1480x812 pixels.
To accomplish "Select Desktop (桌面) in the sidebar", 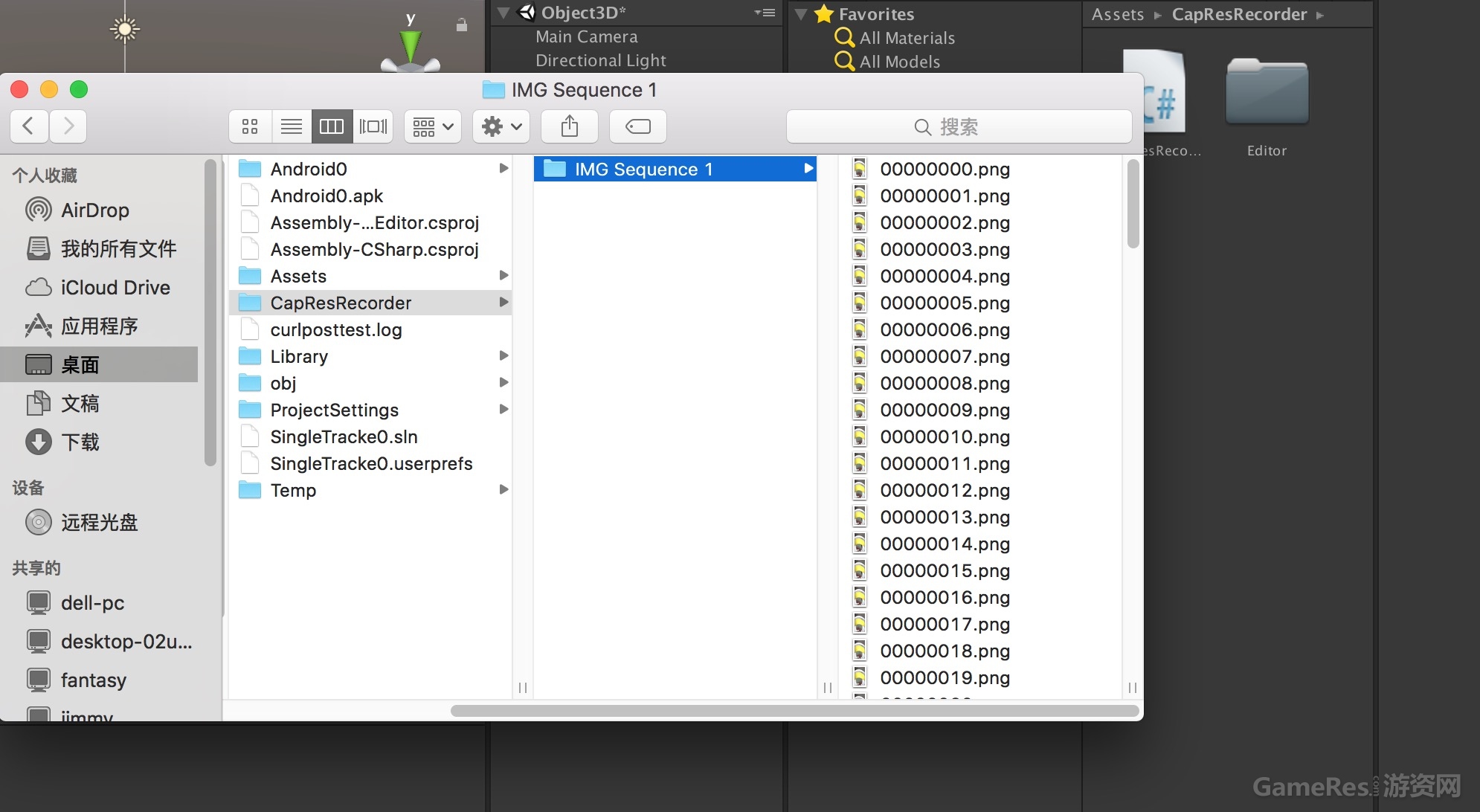I will click(x=100, y=364).
